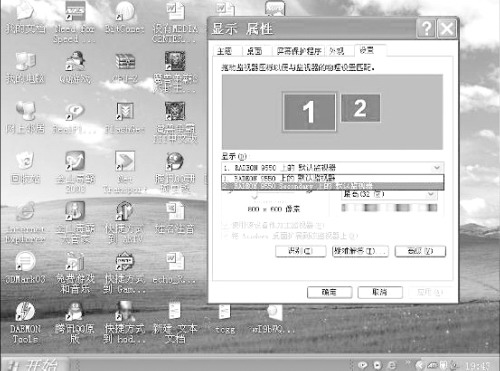The width and height of the screenshot is (500, 371).
Task: Open the 快捷方式到 Gam... shortcut
Action: click(x=125, y=272)
